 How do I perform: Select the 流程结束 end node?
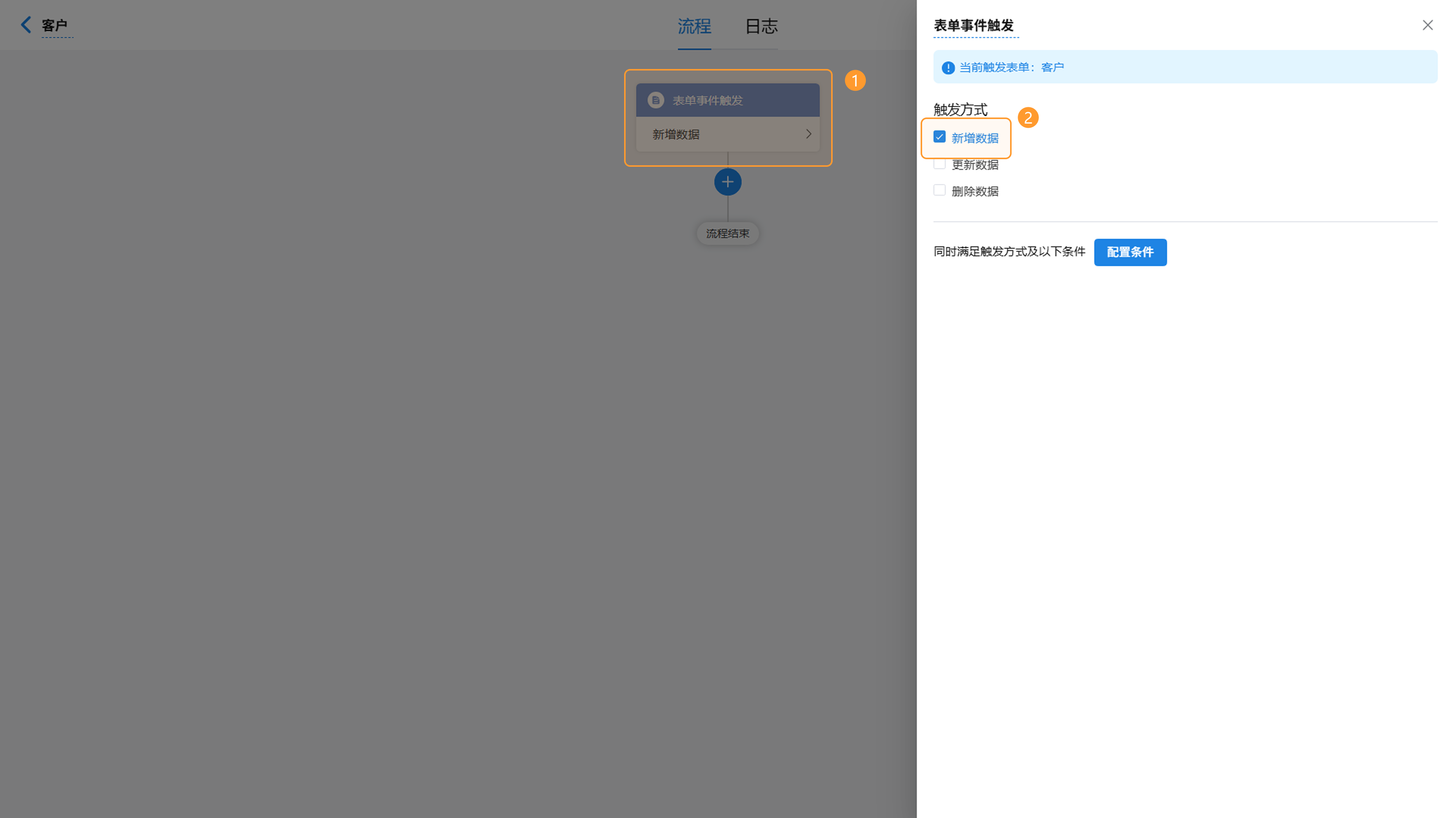728,233
